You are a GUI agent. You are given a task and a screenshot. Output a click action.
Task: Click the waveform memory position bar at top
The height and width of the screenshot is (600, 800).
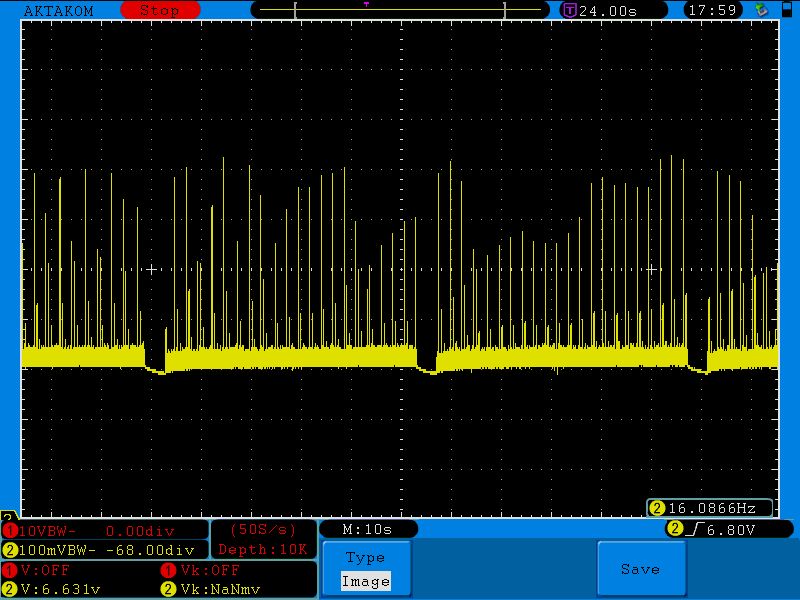point(400,10)
